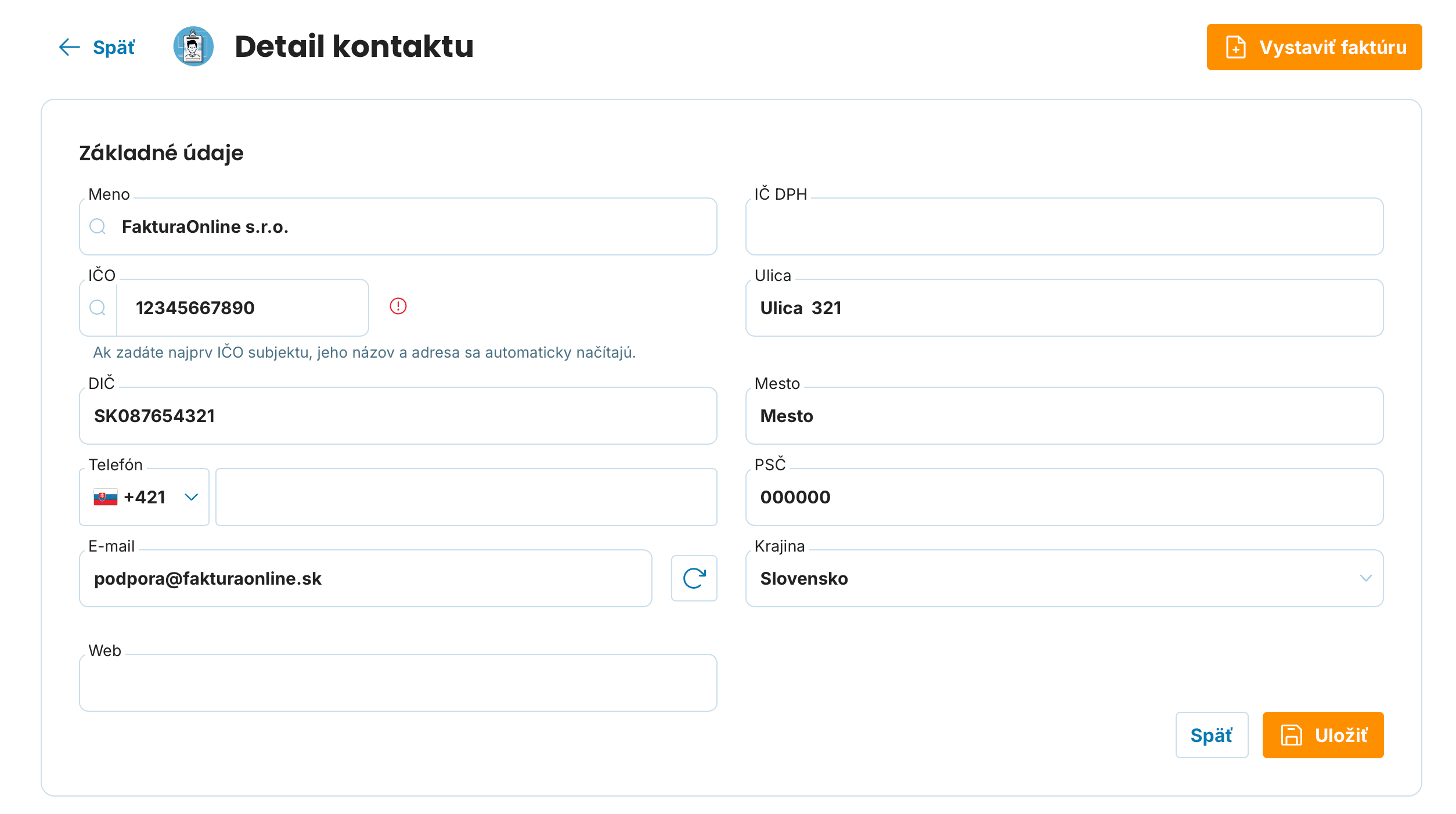
Task: Click the red warning icon next to IČO
Action: pos(398,306)
